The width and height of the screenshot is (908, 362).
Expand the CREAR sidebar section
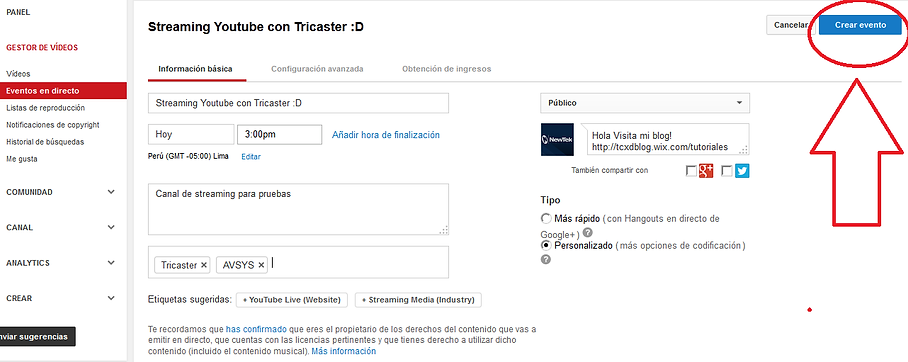pos(61,298)
